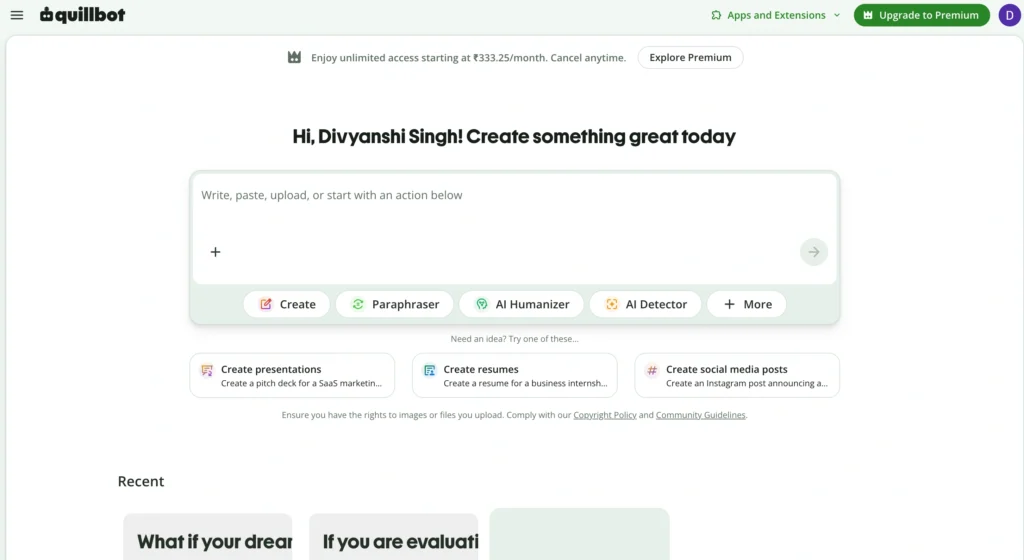The image size is (1024, 560).
Task: Click the presentations card icon
Action: pos(207,370)
